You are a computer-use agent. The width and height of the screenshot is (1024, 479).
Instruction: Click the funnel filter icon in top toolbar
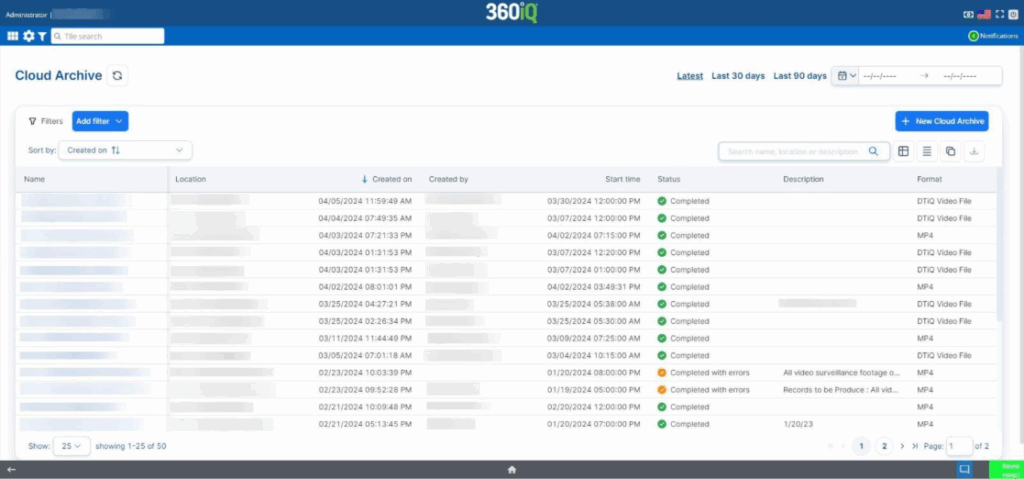click(x=42, y=36)
